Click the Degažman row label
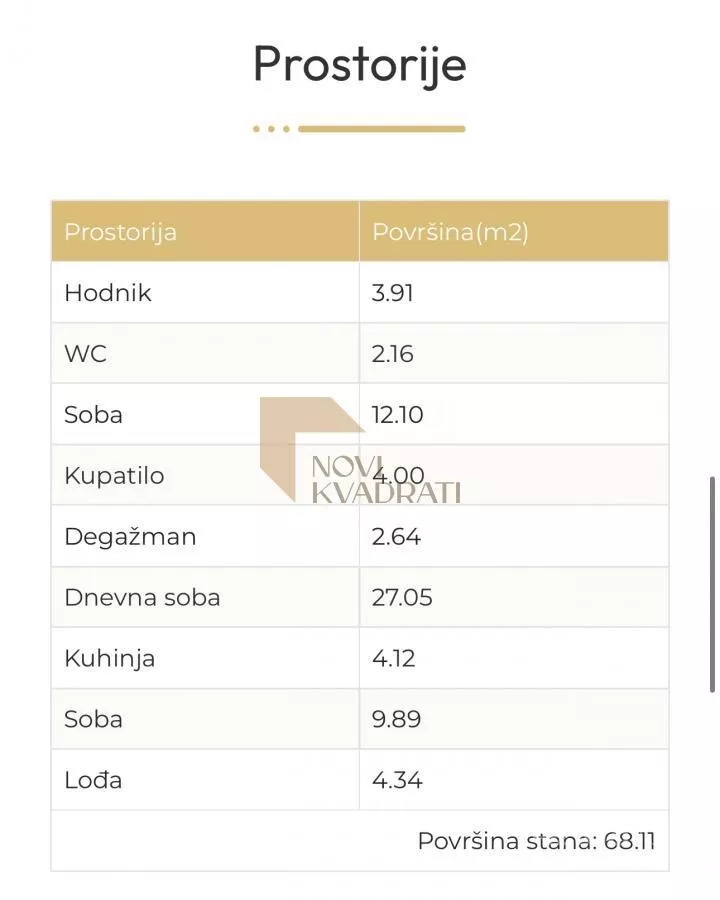The image size is (720, 900). point(130,536)
